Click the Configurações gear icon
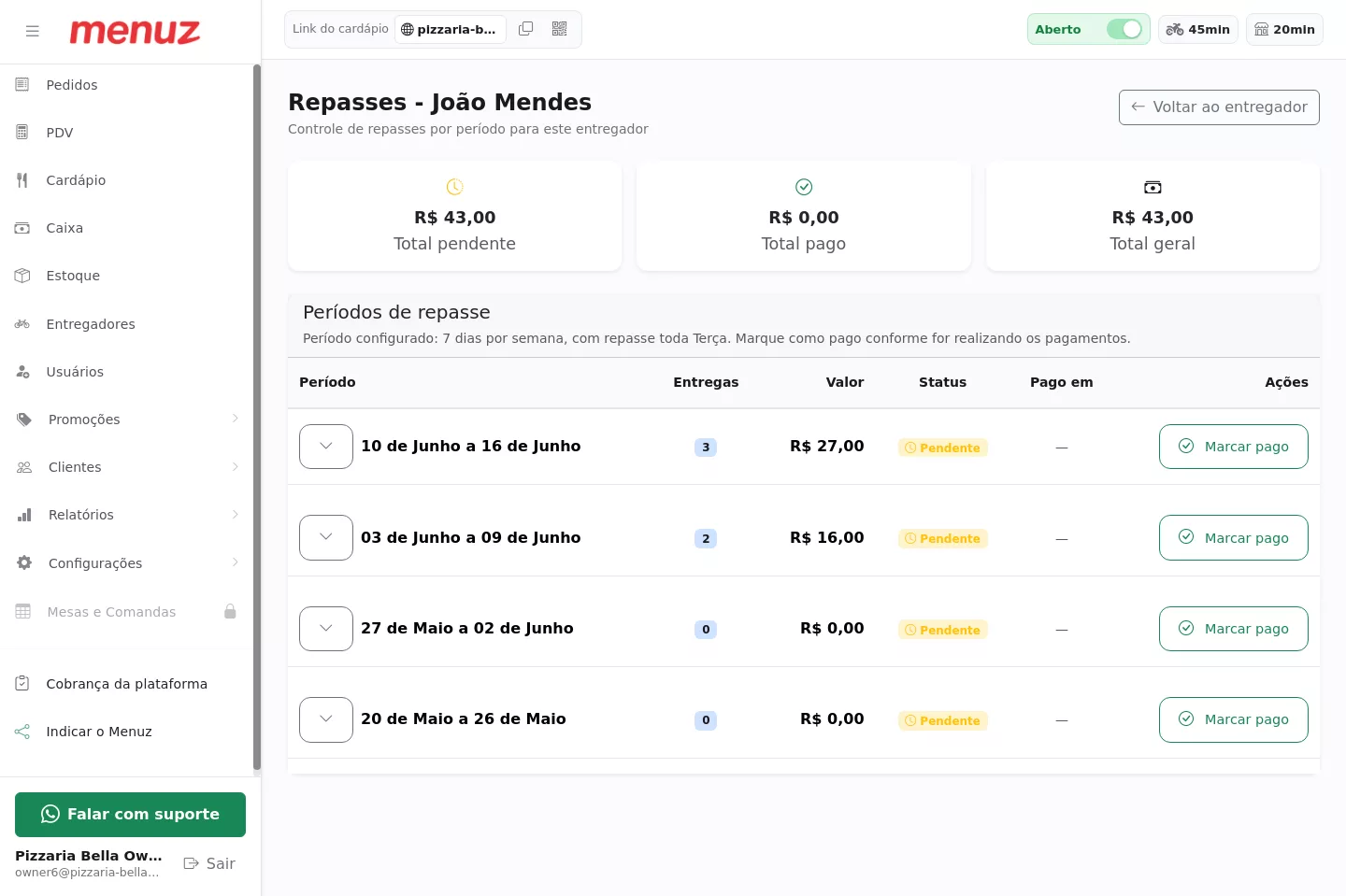The image size is (1346, 896). tap(24, 563)
